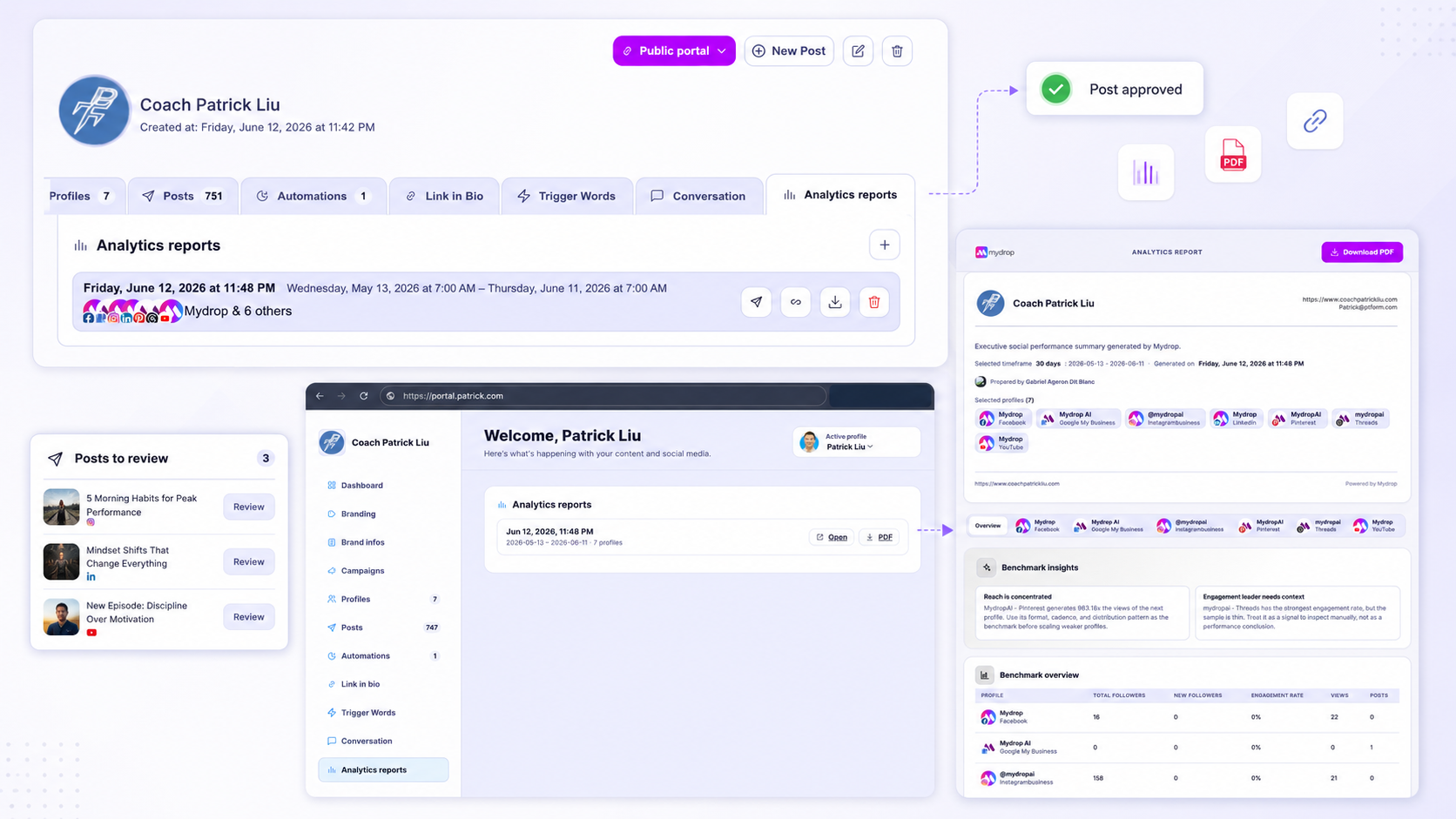Viewport: 1456px width, 819px height.
Task: Switch to the Posts 751 tab
Action: point(183,196)
